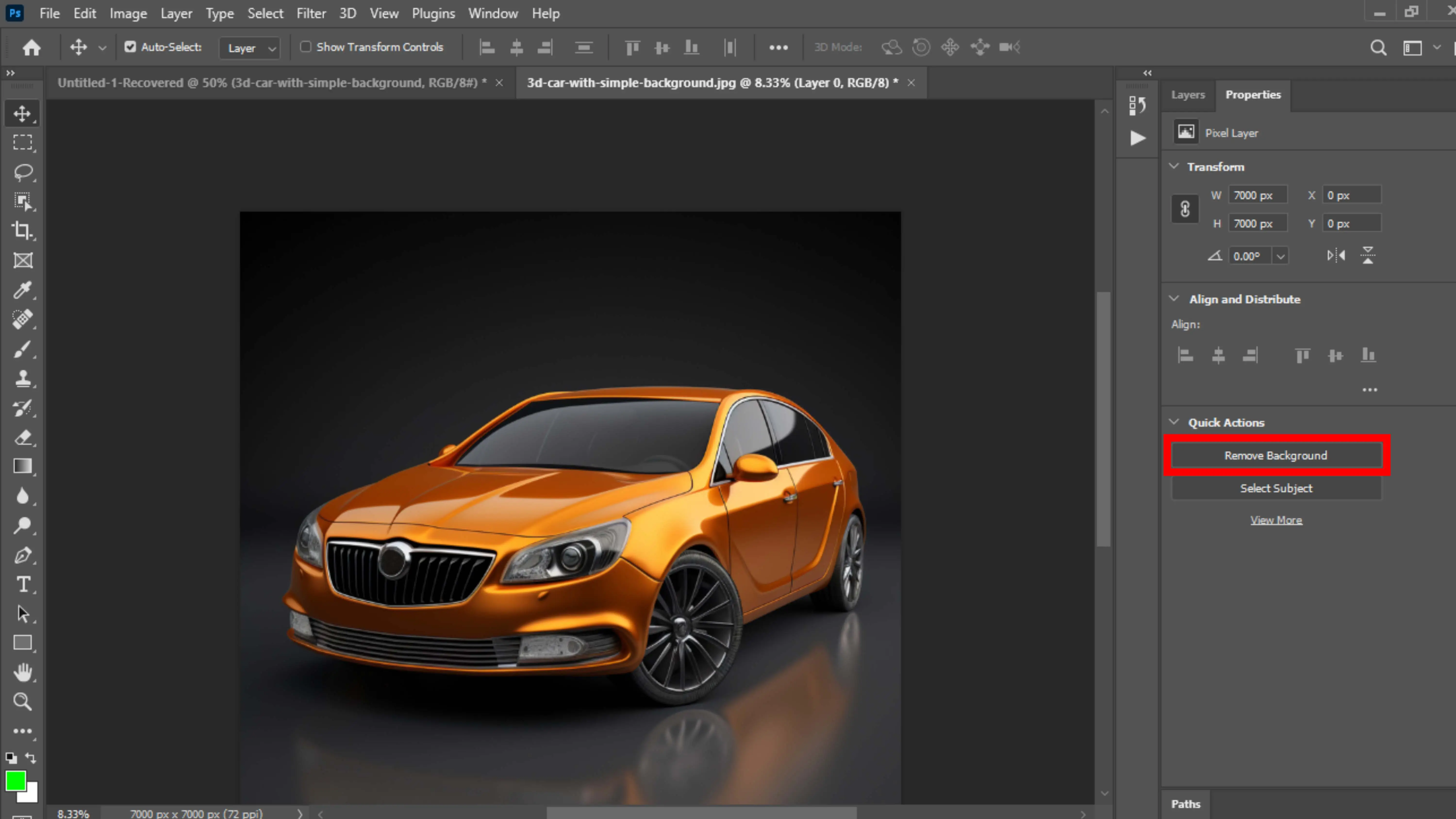Image resolution: width=1456 pixels, height=819 pixels.
Task: Switch to the Layers tab
Action: point(1188,95)
